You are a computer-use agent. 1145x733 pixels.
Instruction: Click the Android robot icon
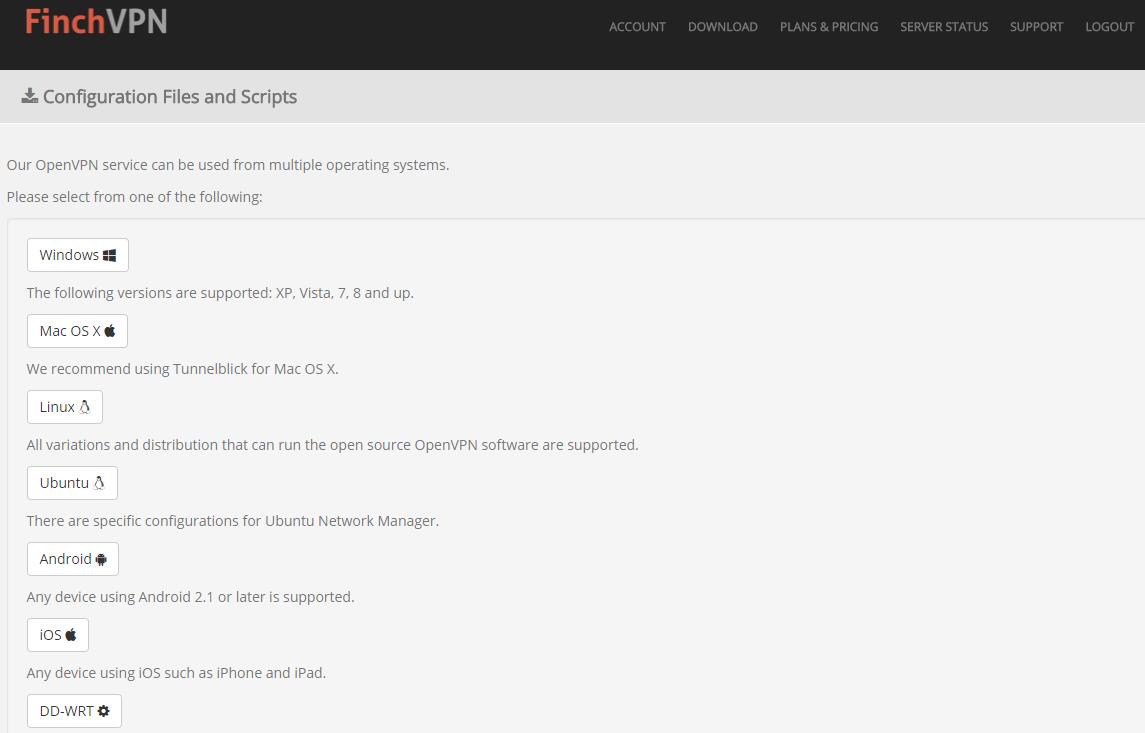pyautogui.click(x=101, y=559)
